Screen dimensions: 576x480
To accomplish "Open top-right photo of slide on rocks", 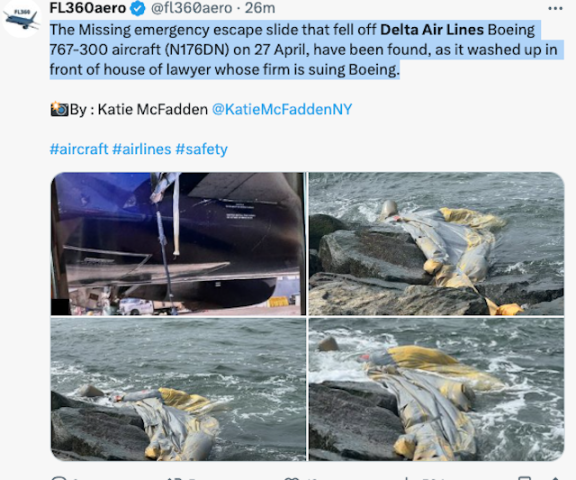I will click(x=436, y=243).
